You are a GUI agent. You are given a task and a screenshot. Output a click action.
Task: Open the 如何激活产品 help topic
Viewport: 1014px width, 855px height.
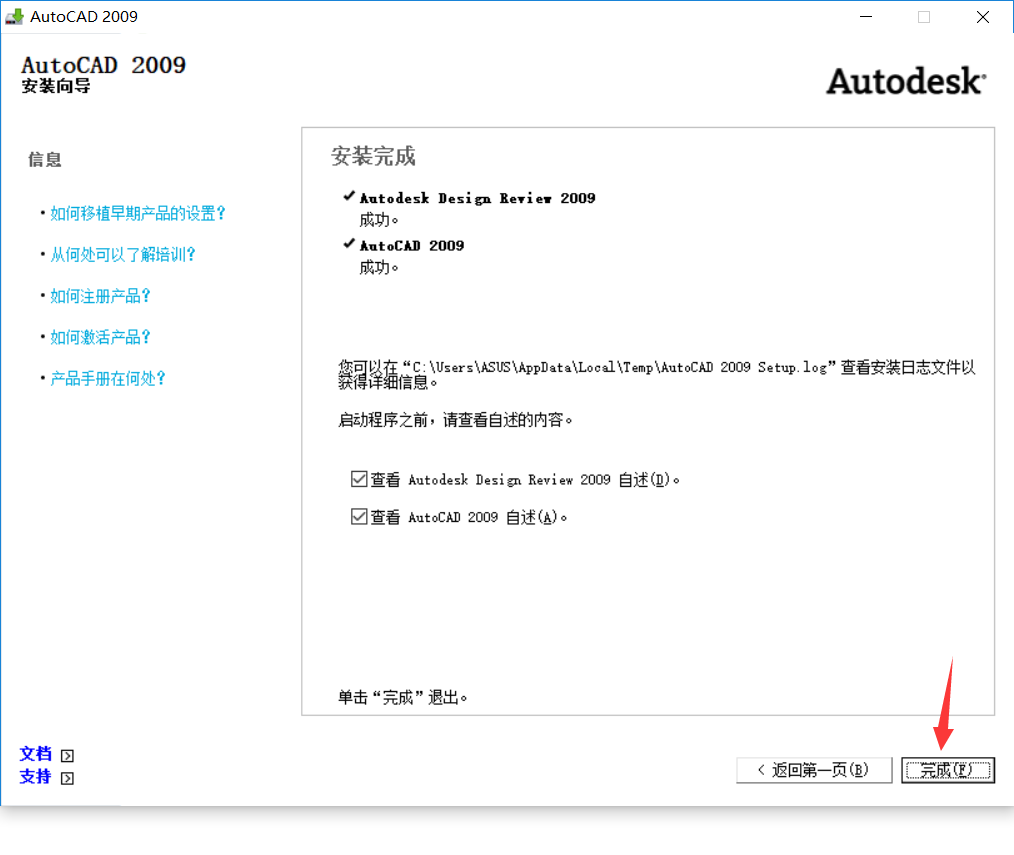click(100, 337)
